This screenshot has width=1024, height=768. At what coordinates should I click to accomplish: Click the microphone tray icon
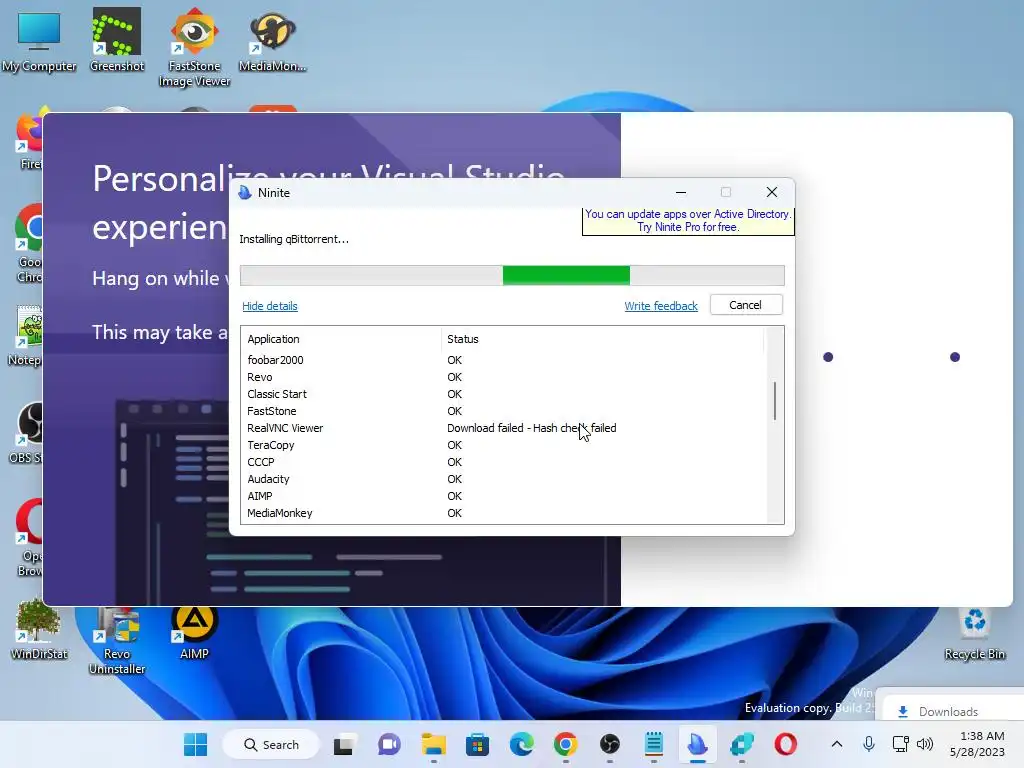(869, 744)
